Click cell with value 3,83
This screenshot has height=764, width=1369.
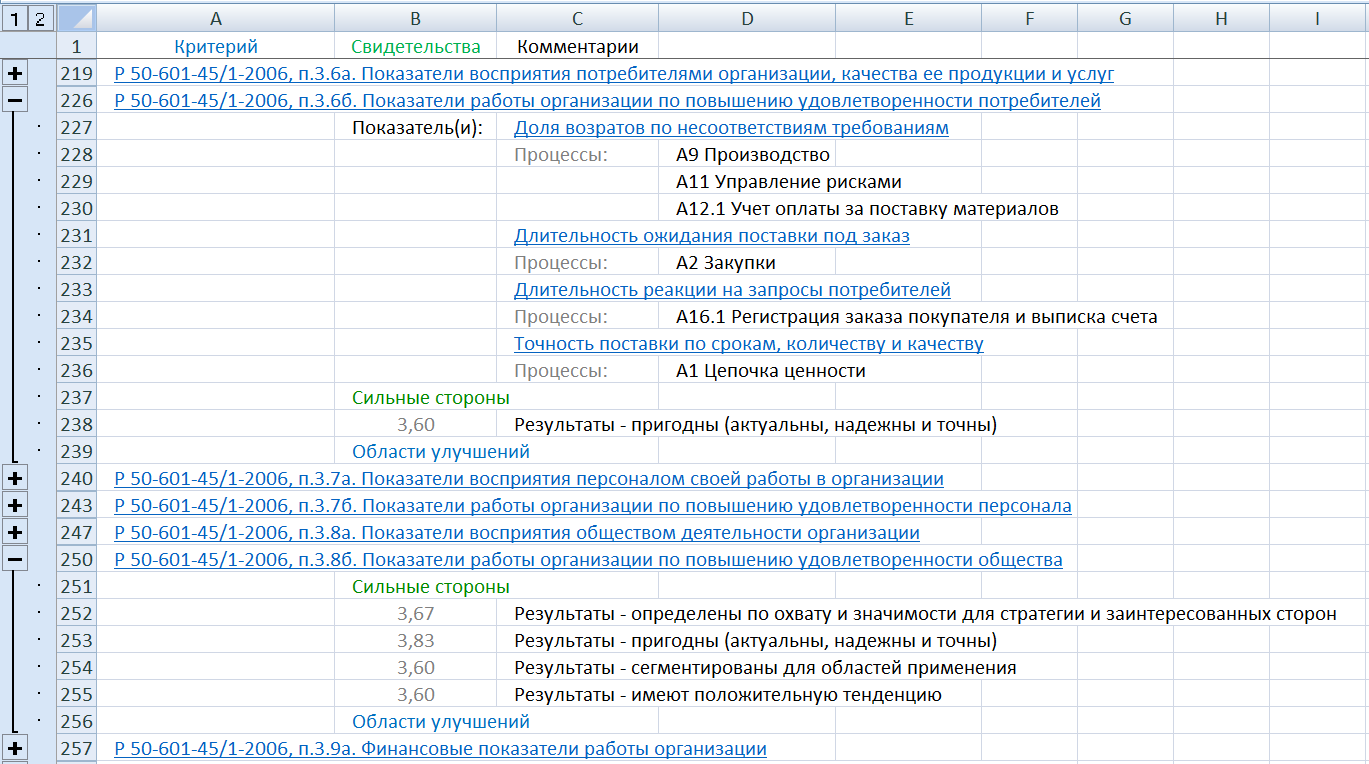(415, 641)
